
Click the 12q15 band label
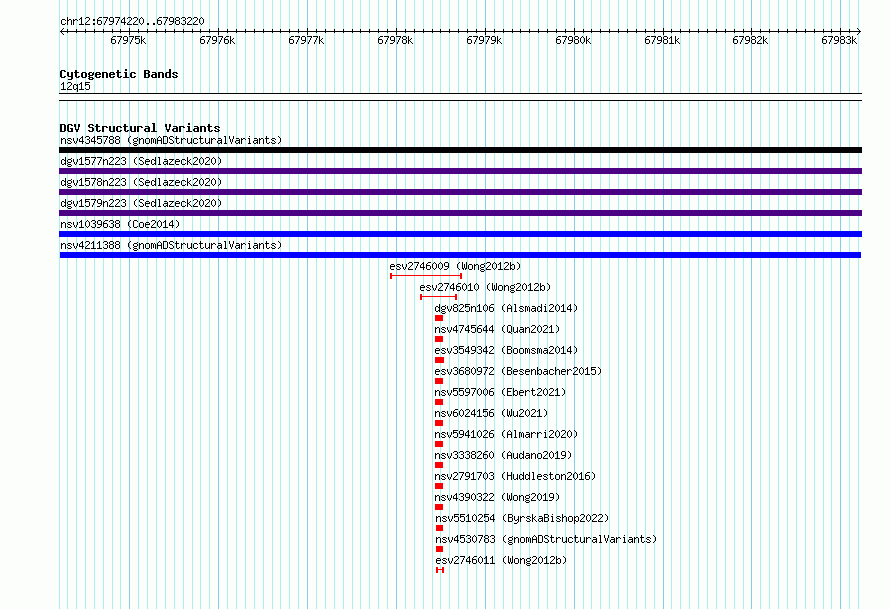pos(75,86)
